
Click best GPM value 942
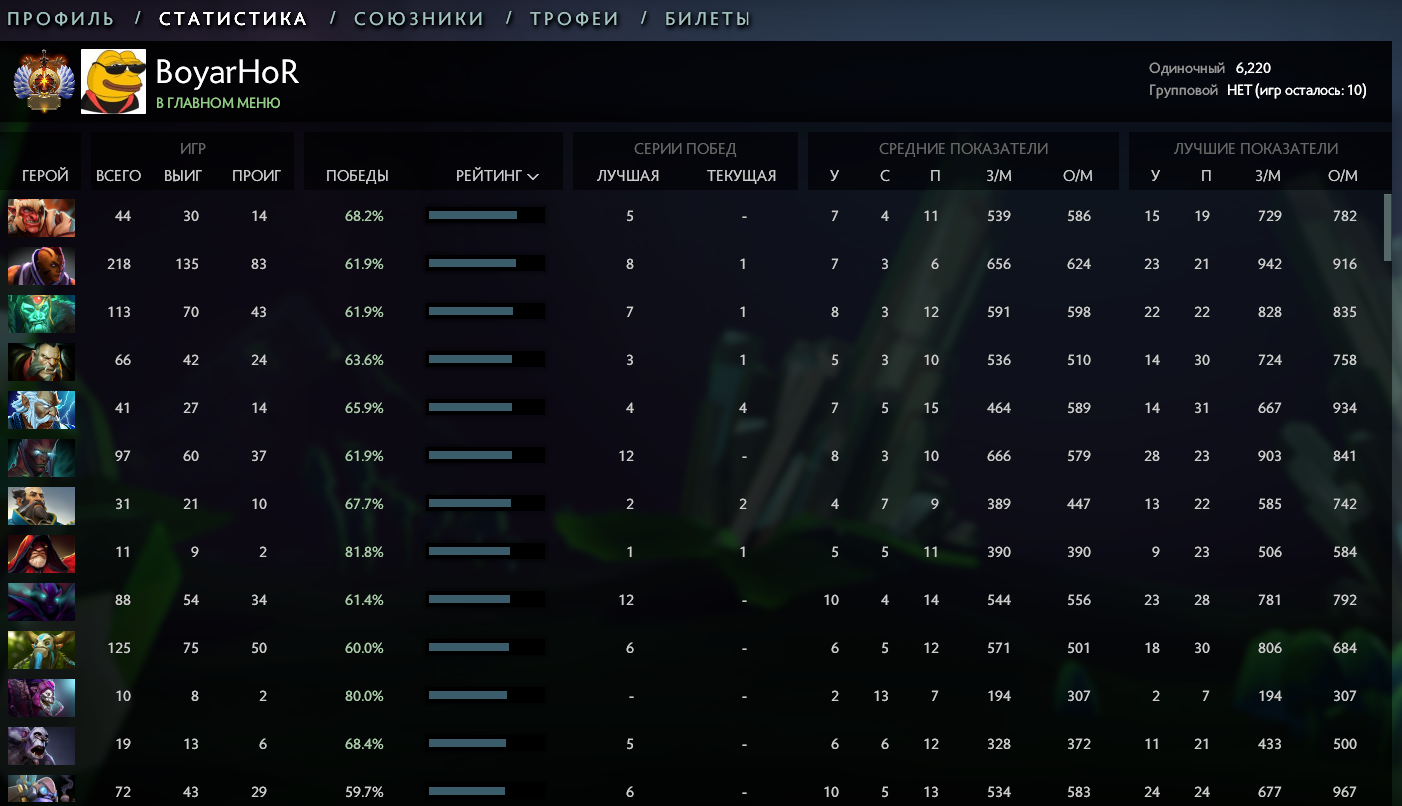pos(1269,264)
